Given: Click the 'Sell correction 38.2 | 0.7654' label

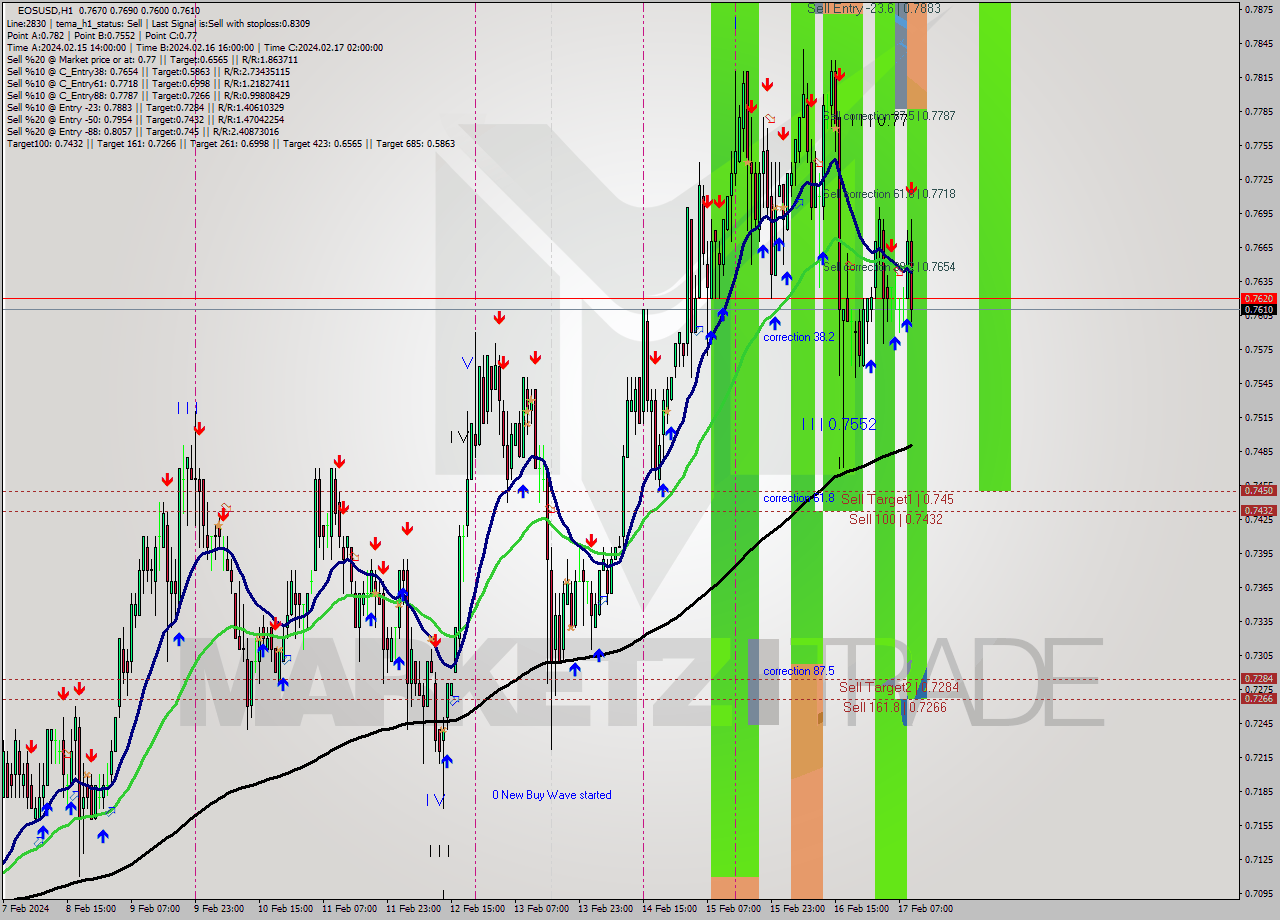Looking at the screenshot, I should 888,267.
